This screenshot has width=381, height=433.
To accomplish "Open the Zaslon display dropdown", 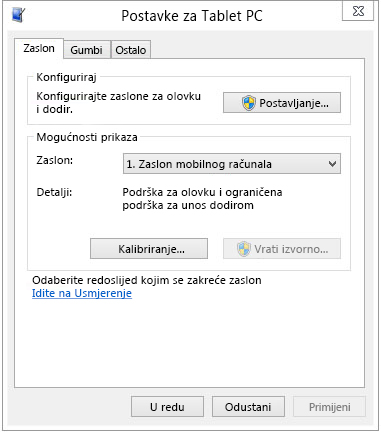I will tap(232, 164).
